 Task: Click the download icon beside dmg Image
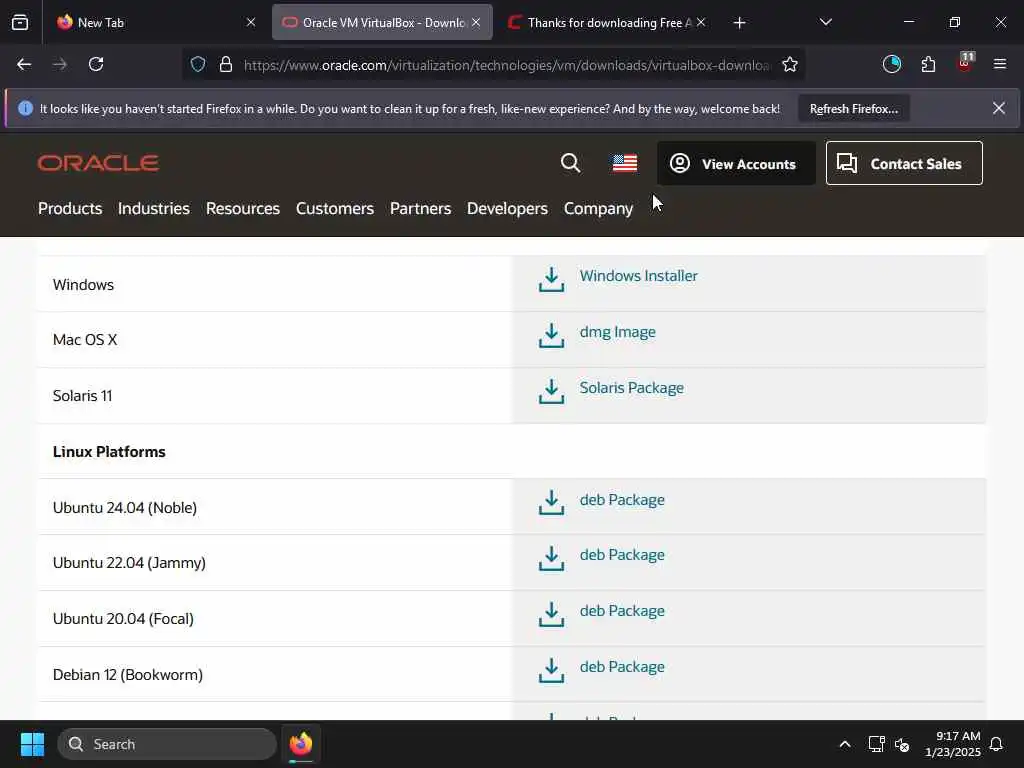click(x=551, y=336)
